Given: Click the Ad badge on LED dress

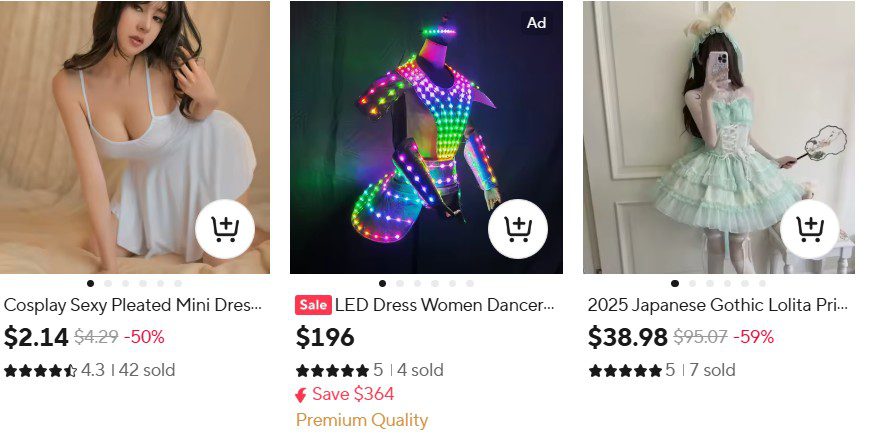Looking at the screenshot, I should 537,23.
